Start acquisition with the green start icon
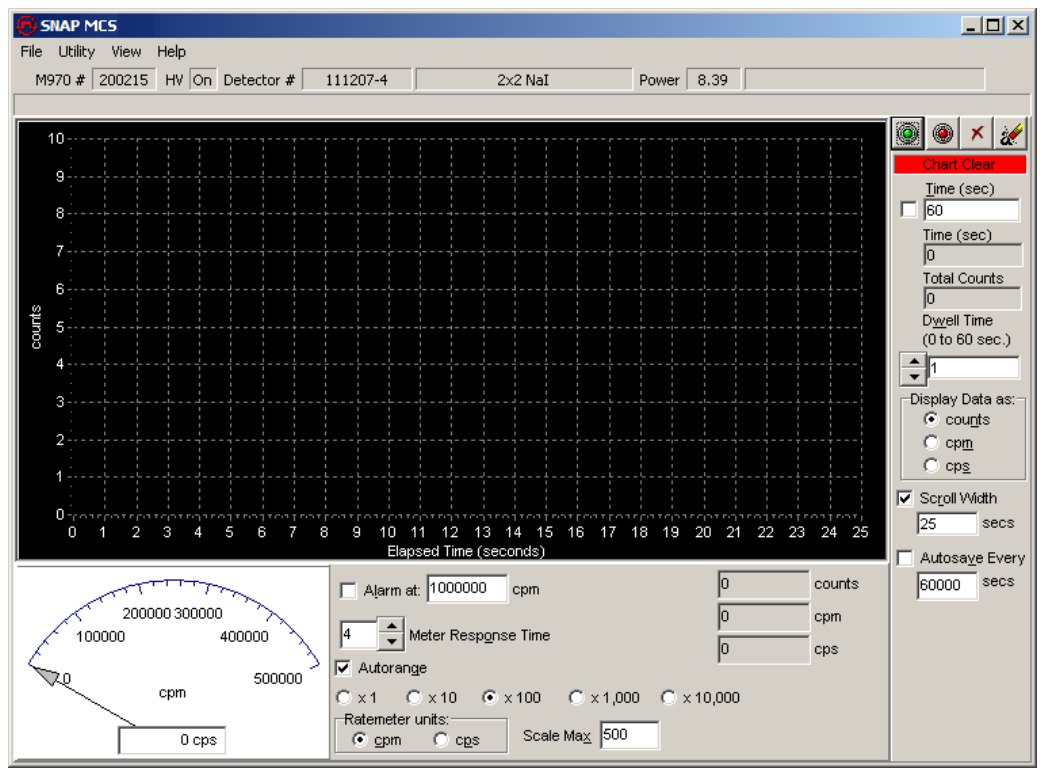Image resolution: width=1045 pixels, height=776 pixels. click(907, 134)
